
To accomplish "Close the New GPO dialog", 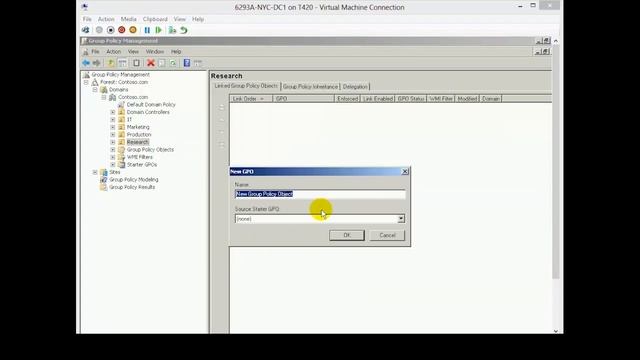I will tap(404, 171).
